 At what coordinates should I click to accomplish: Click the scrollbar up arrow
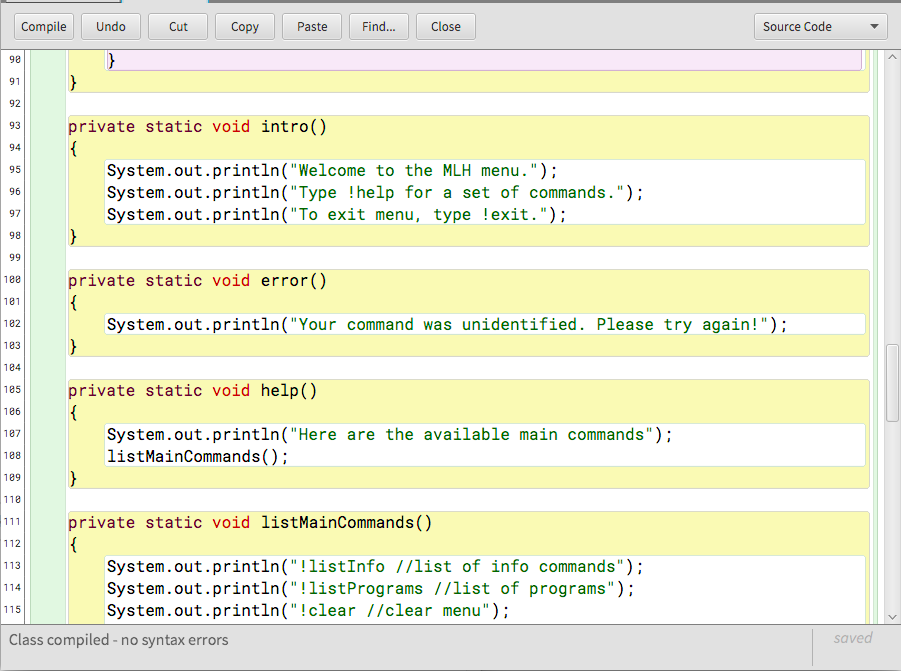pos(892,57)
